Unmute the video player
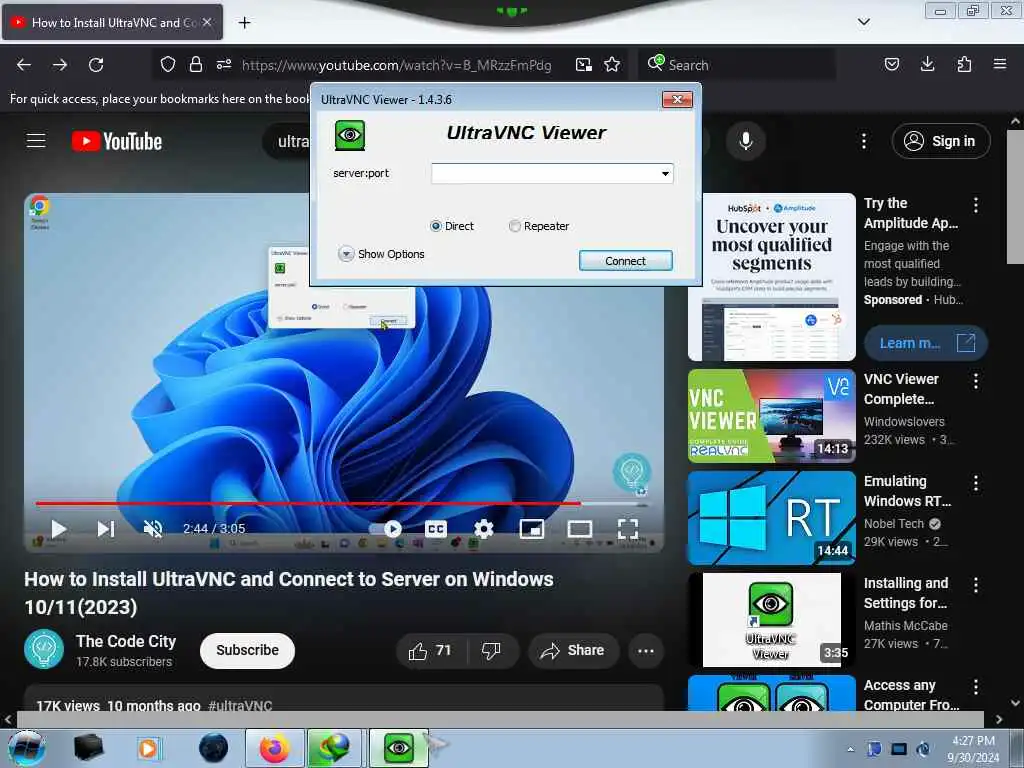The height and width of the screenshot is (768, 1024). [x=153, y=528]
